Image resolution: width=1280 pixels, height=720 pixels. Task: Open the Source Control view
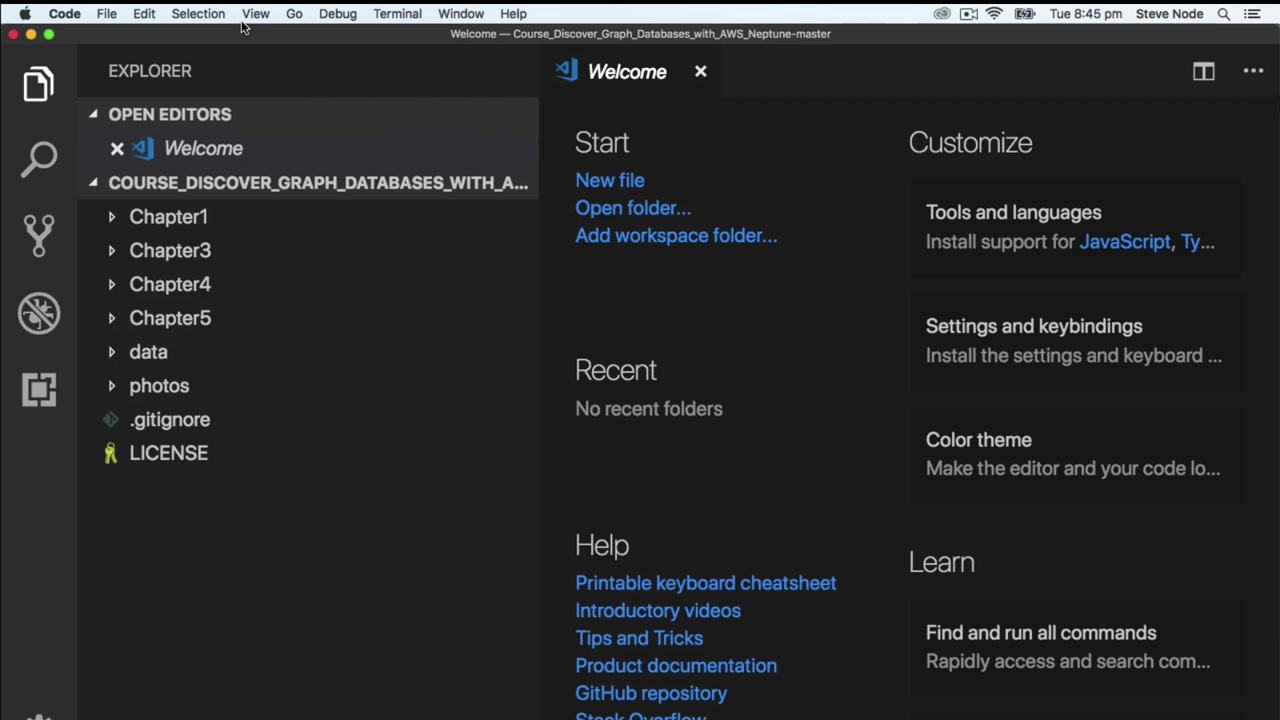39,236
